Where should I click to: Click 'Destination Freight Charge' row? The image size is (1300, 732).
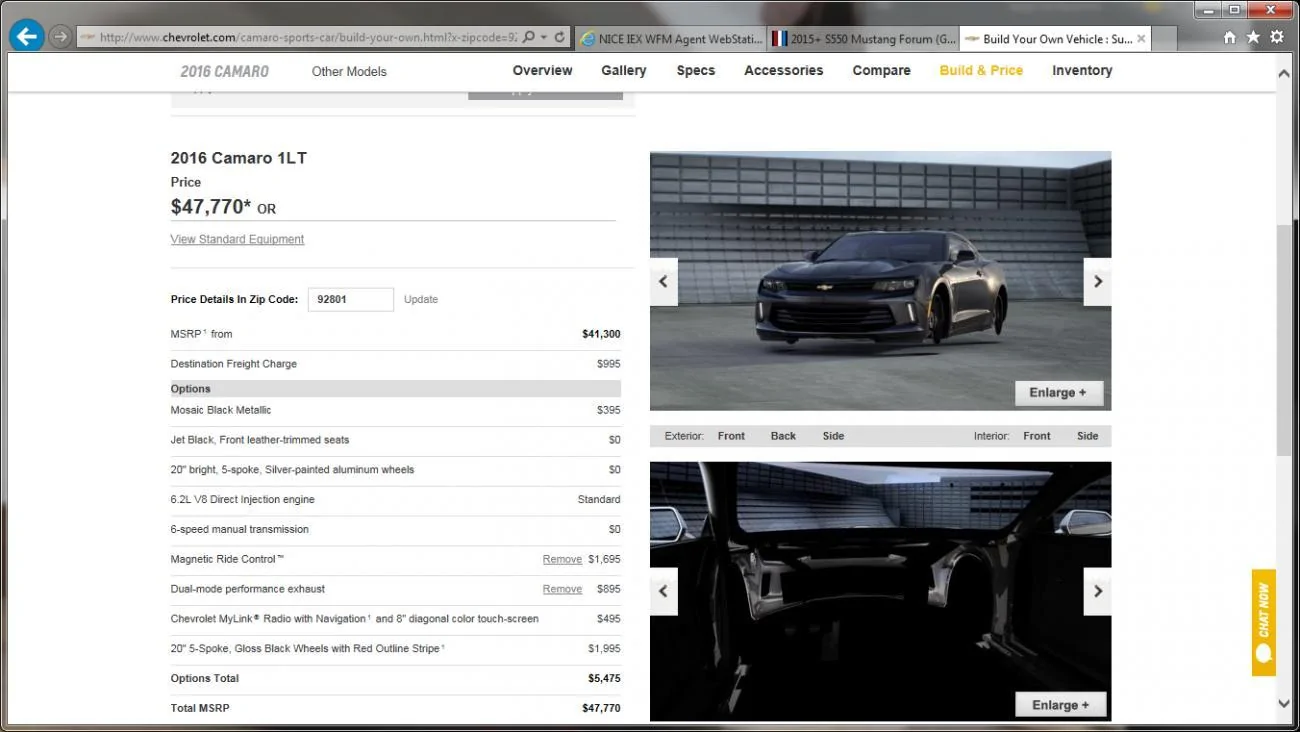pos(395,364)
